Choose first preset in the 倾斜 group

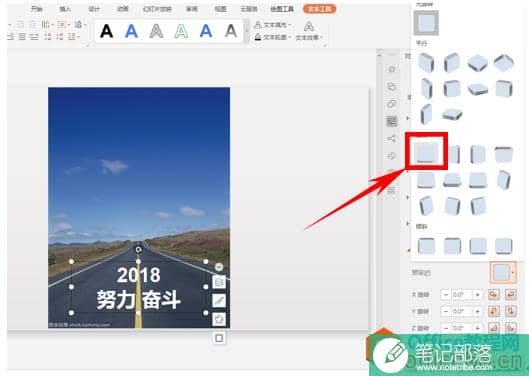[426, 246]
